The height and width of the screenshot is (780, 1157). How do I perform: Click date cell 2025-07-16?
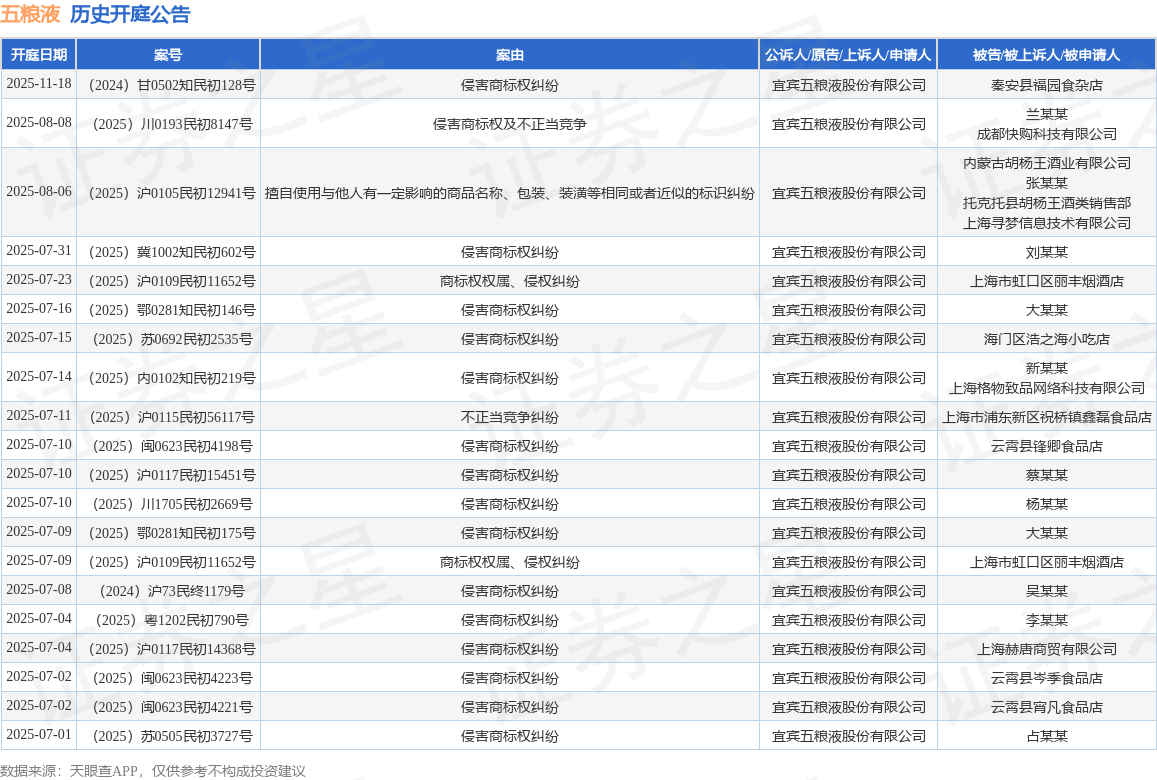[x=39, y=308]
